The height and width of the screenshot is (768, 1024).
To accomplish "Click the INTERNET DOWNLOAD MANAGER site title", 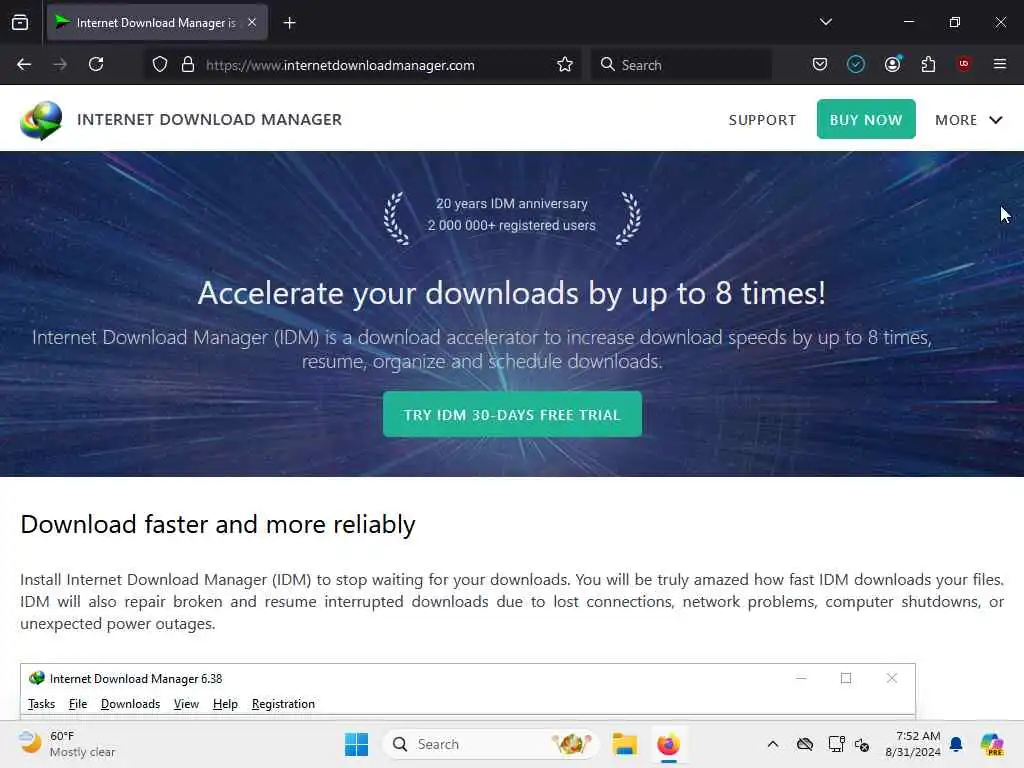I will [x=210, y=120].
